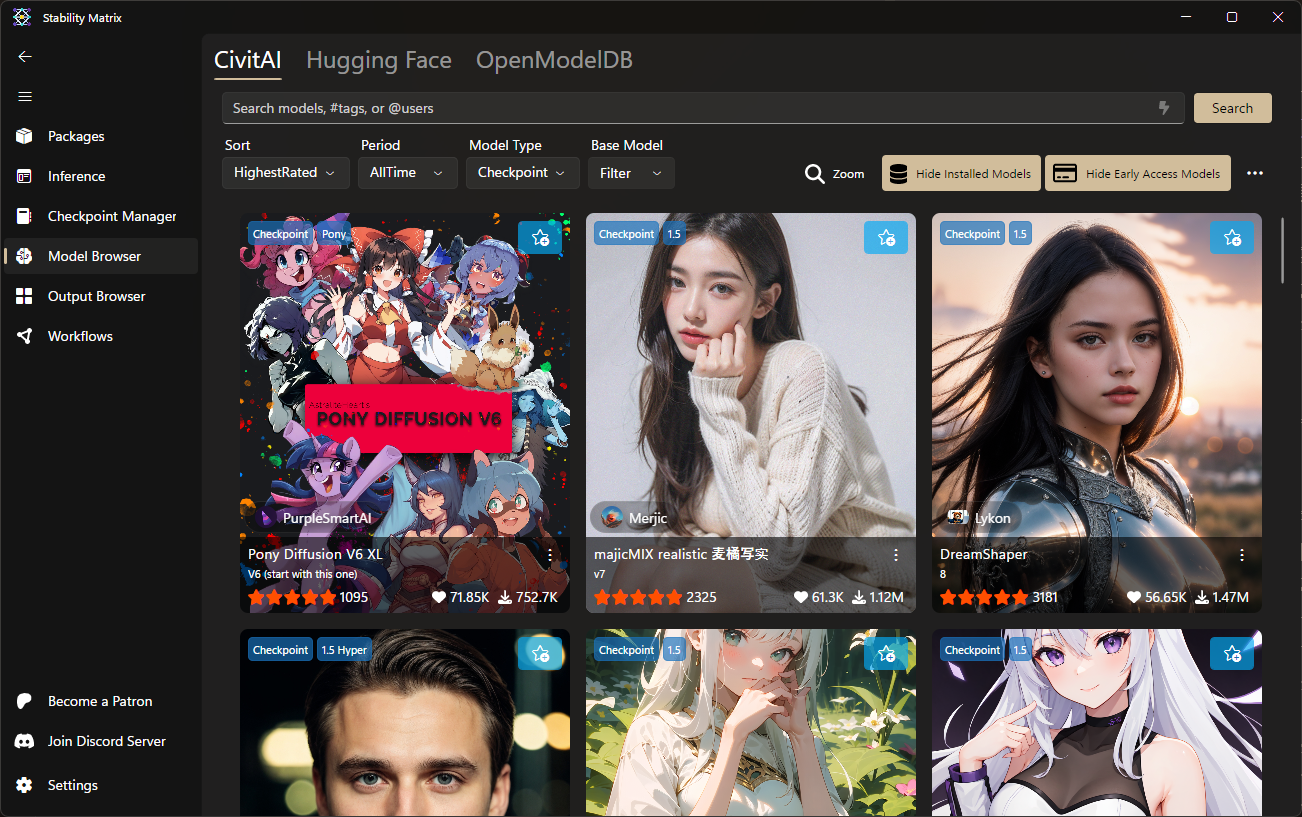This screenshot has width=1302, height=817.
Task: Click the heart icon beside 61.3K
Action: tap(800, 597)
